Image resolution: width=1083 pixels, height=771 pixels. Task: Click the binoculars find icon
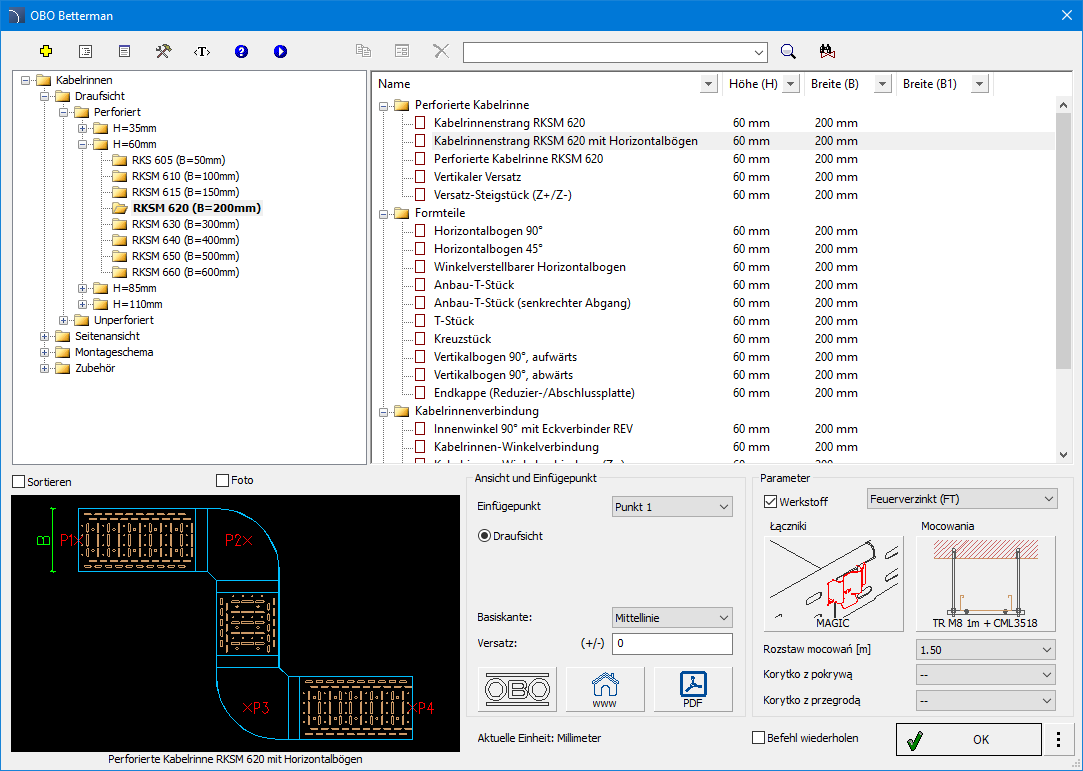coord(826,51)
